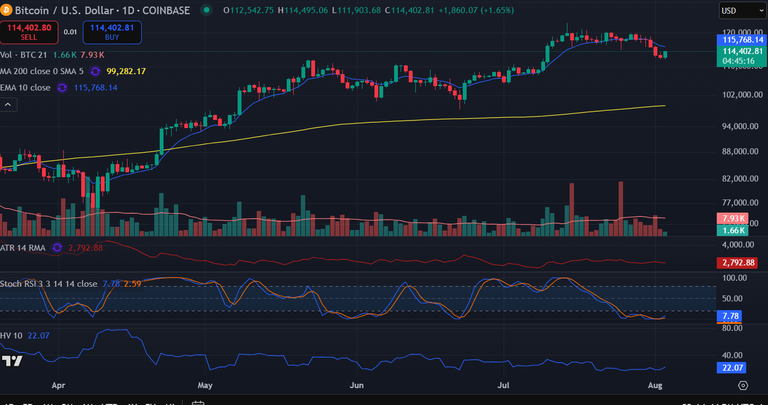768x405 pixels.
Task: Select the Vol · BTC 21 indicator legend
Action: (x=24, y=55)
